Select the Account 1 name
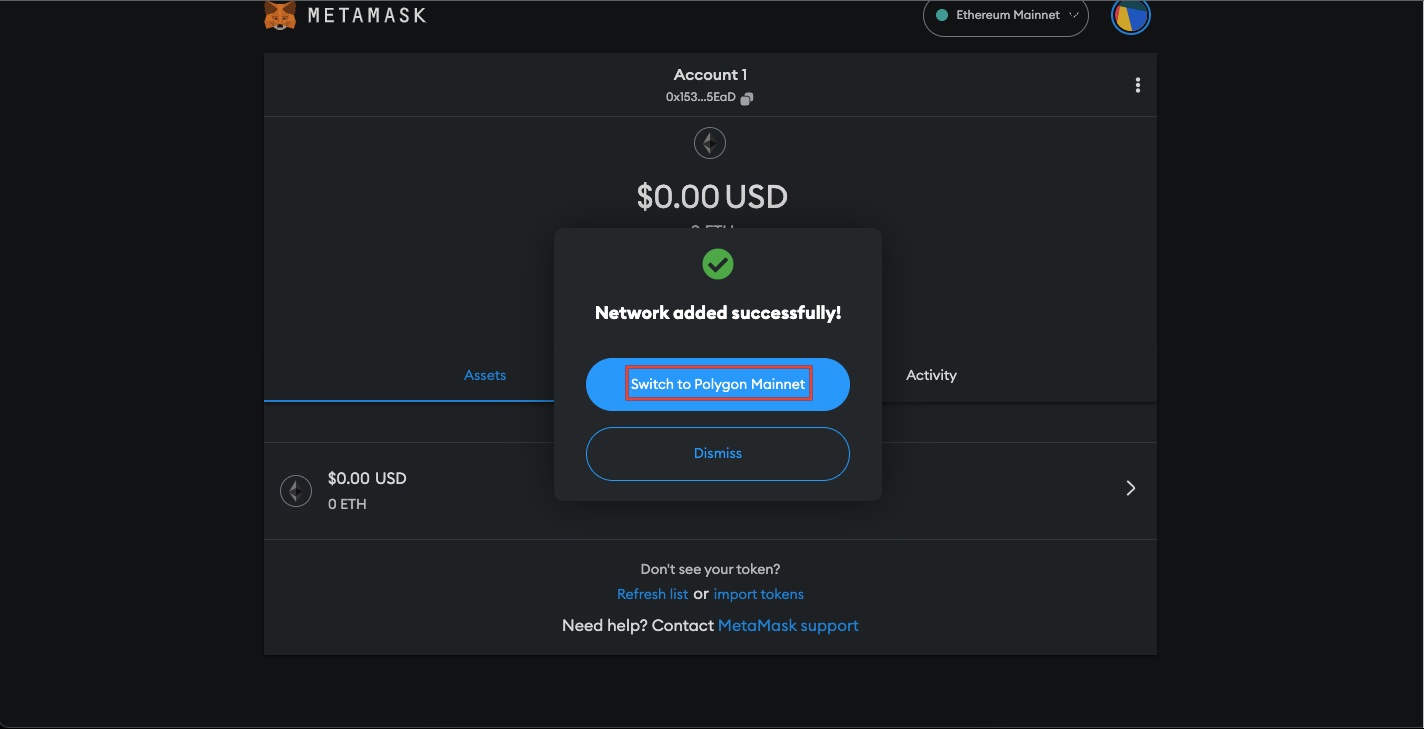The height and width of the screenshot is (729, 1424). 710,74
